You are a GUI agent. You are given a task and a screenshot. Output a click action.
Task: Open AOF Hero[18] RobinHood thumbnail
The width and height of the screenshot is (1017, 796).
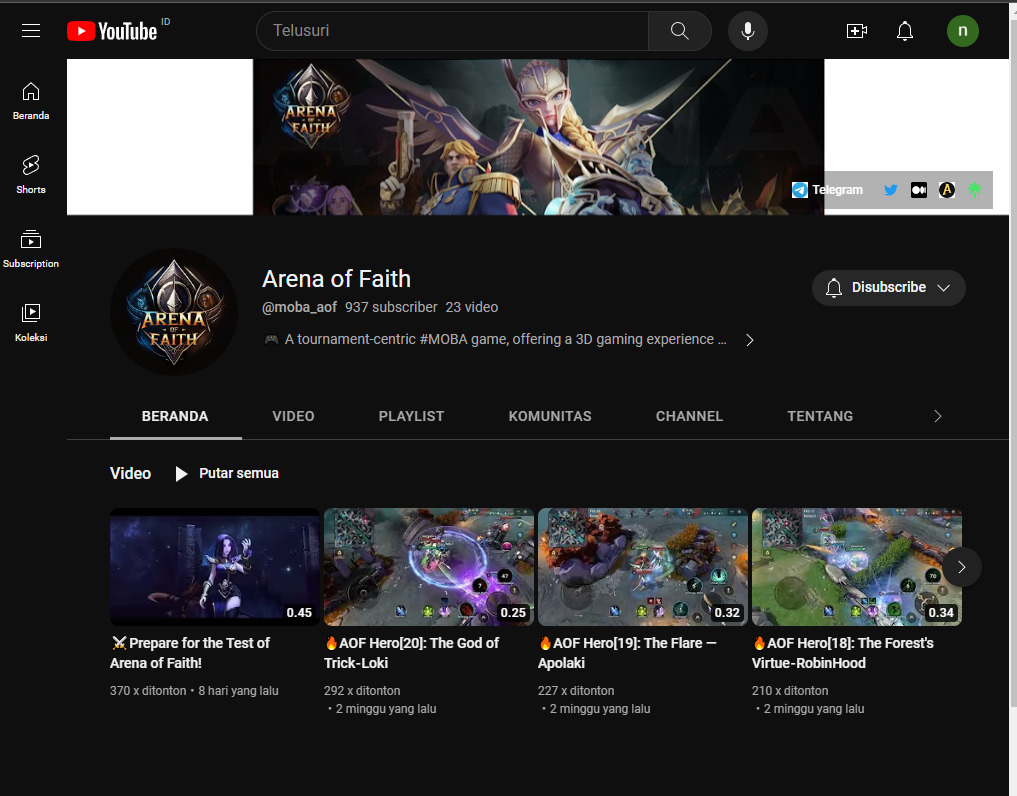[x=857, y=567]
